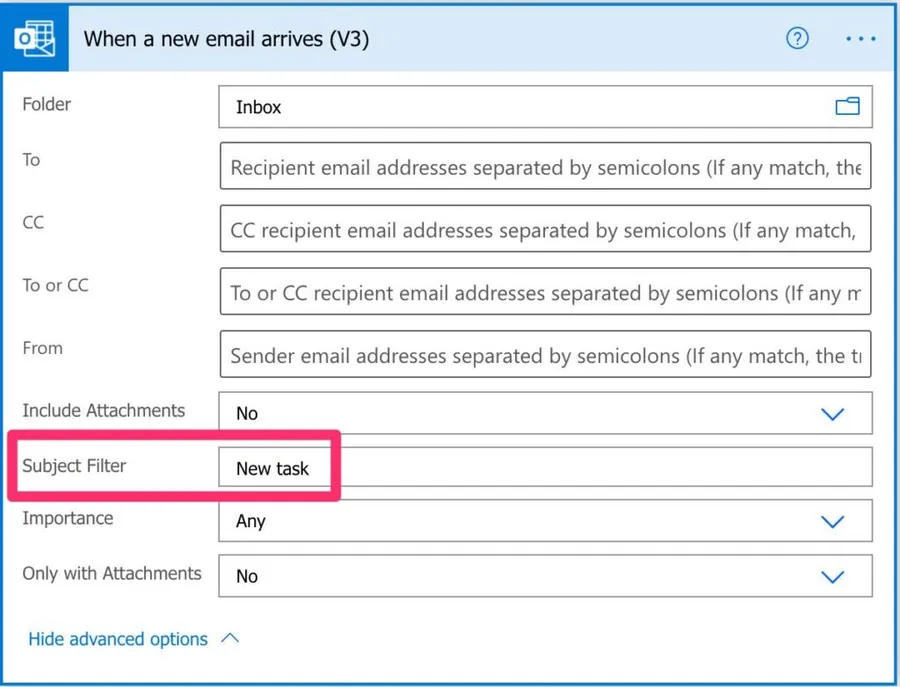Click the 'Subject Filter' label
This screenshot has height=687, width=900.
pyautogui.click(x=75, y=466)
